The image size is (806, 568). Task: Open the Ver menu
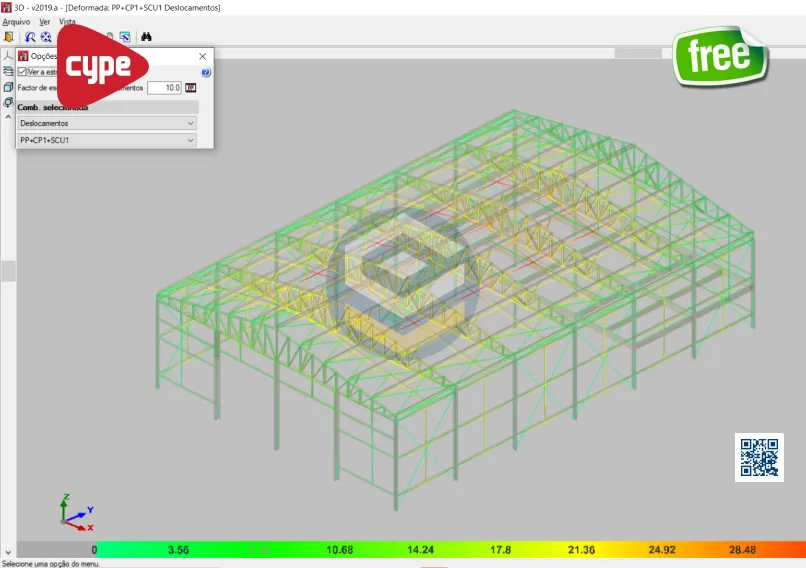click(45, 22)
